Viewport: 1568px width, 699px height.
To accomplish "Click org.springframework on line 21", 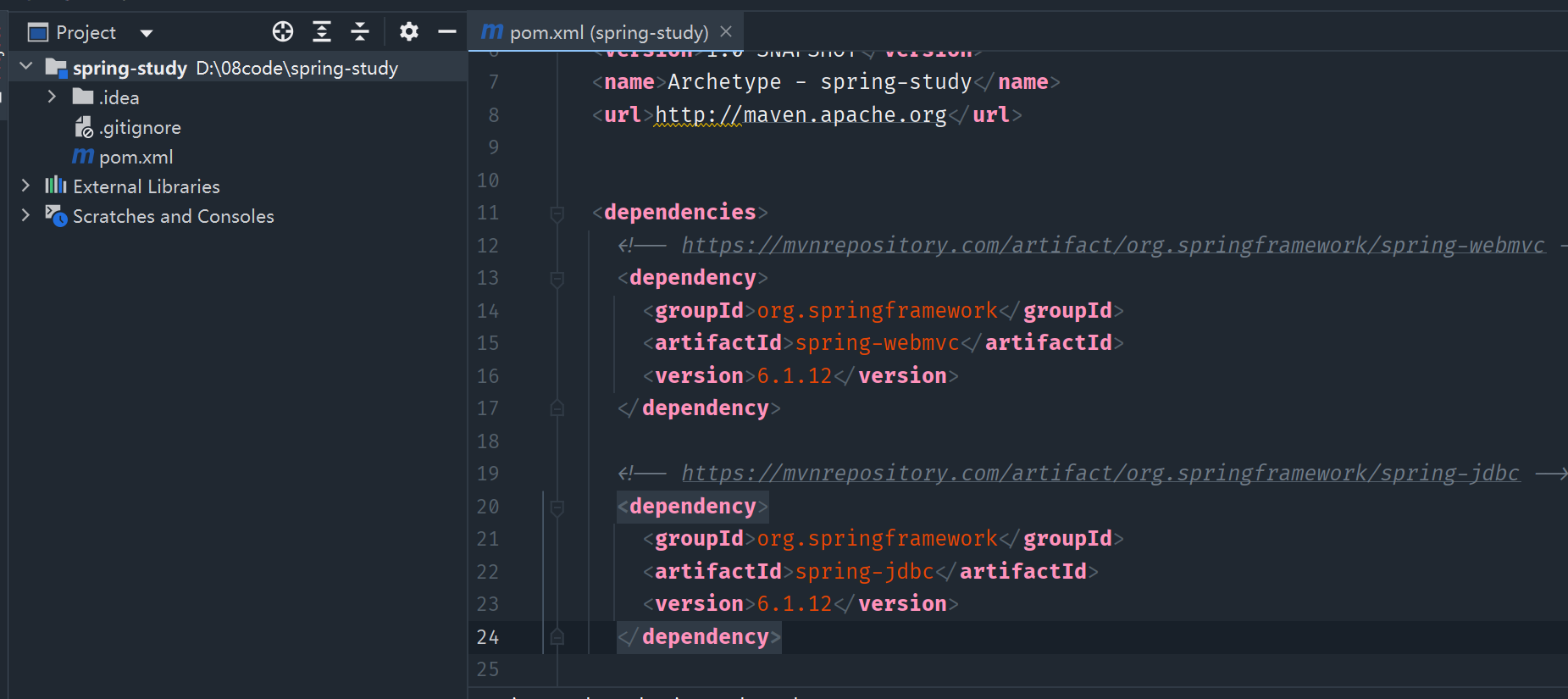I will tap(878, 538).
